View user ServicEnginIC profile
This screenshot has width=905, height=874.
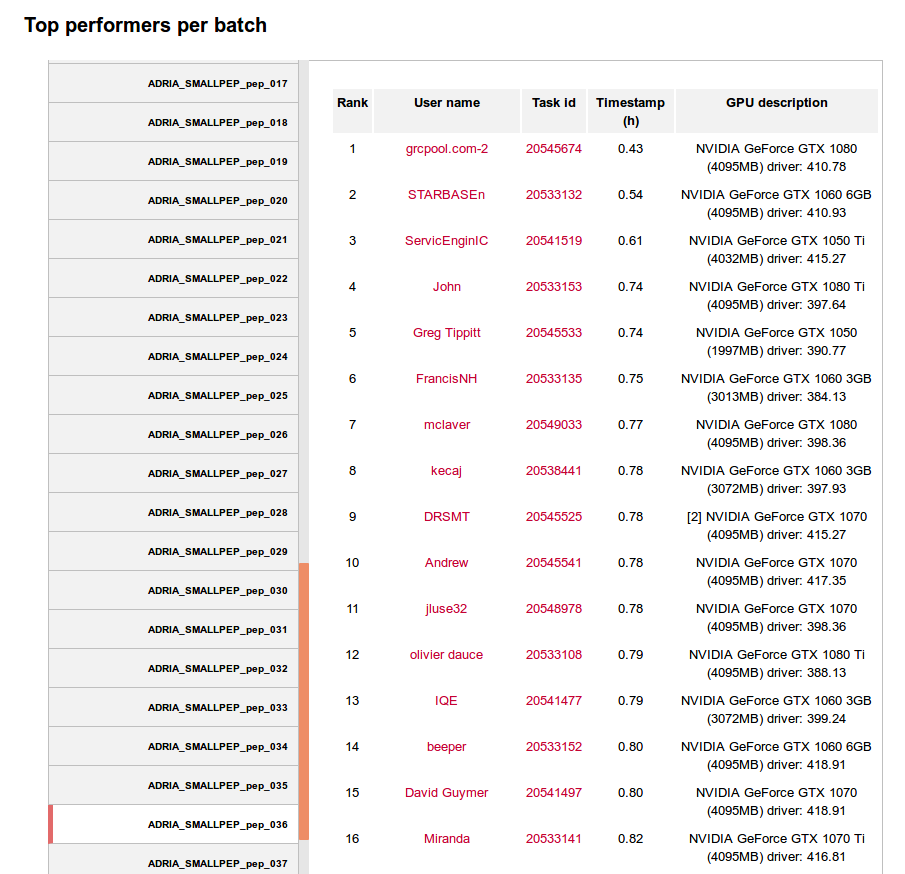coord(446,241)
